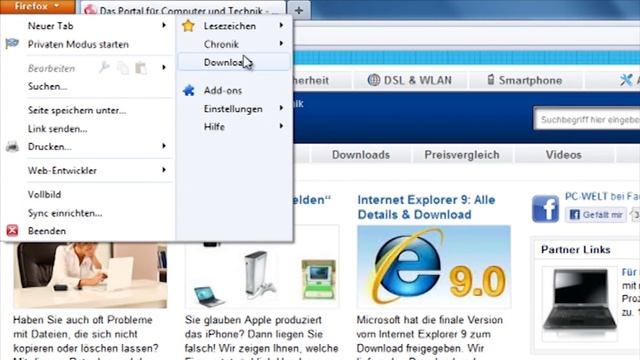Open the gadgets article thumbnail
This screenshot has width=640, height=360.
262,274
